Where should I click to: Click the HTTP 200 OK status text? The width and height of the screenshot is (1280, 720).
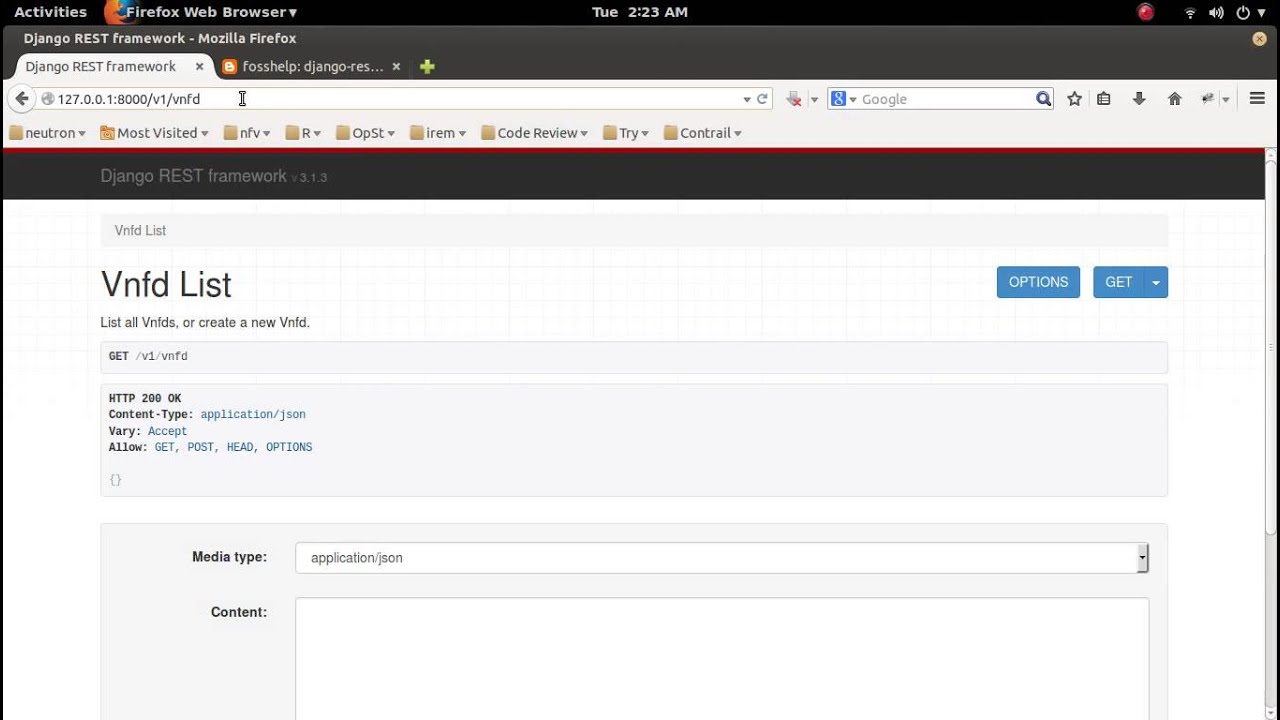[x=145, y=399]
